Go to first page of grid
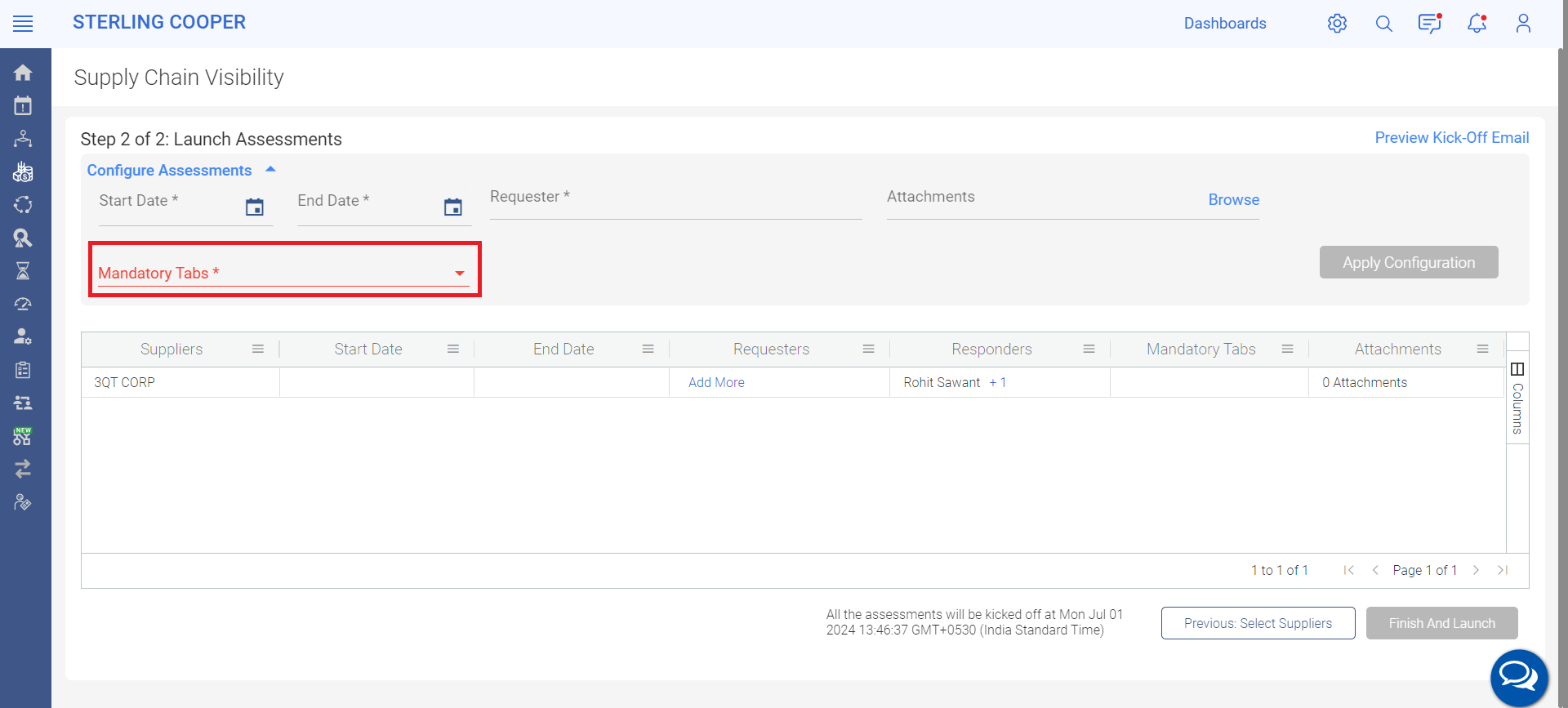1568x708 pixels. (1348, 570)
